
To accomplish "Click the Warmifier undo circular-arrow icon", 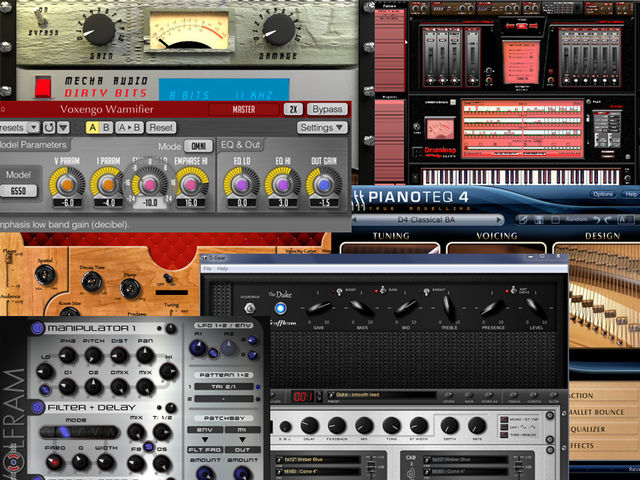I will click(x=49, y=128).
